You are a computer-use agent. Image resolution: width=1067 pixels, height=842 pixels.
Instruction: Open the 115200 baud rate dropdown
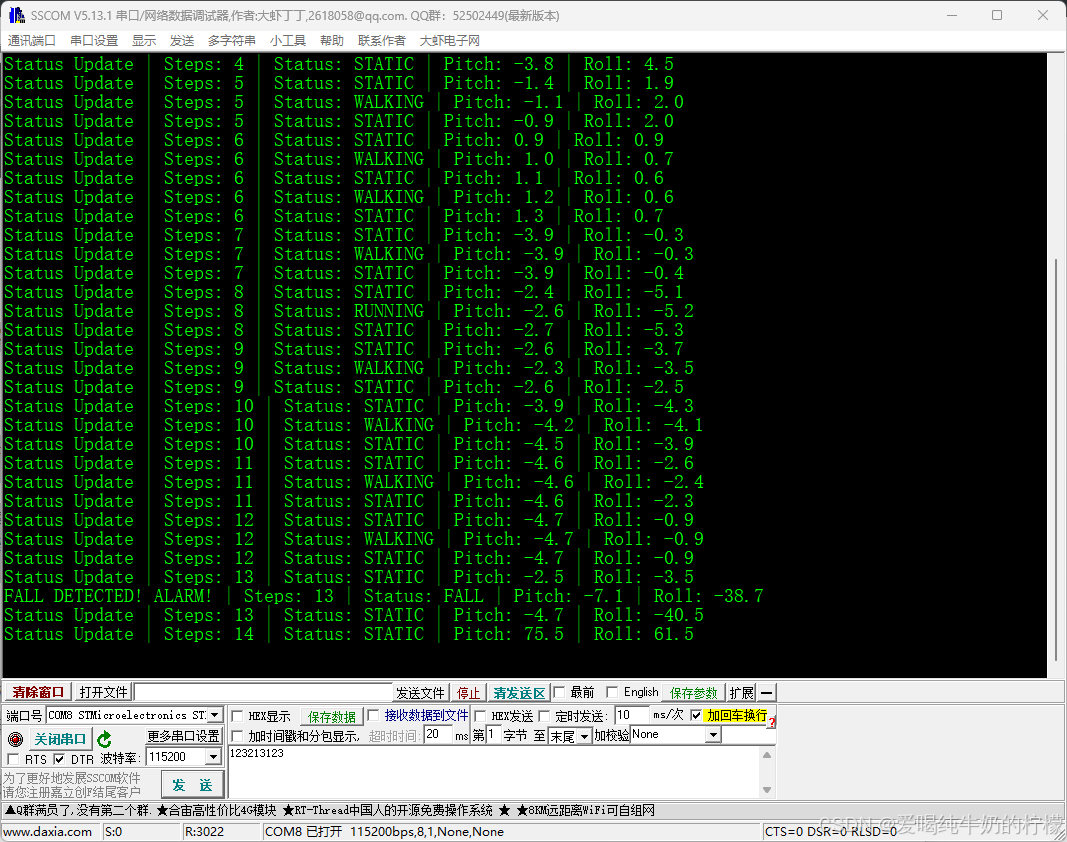214,757
